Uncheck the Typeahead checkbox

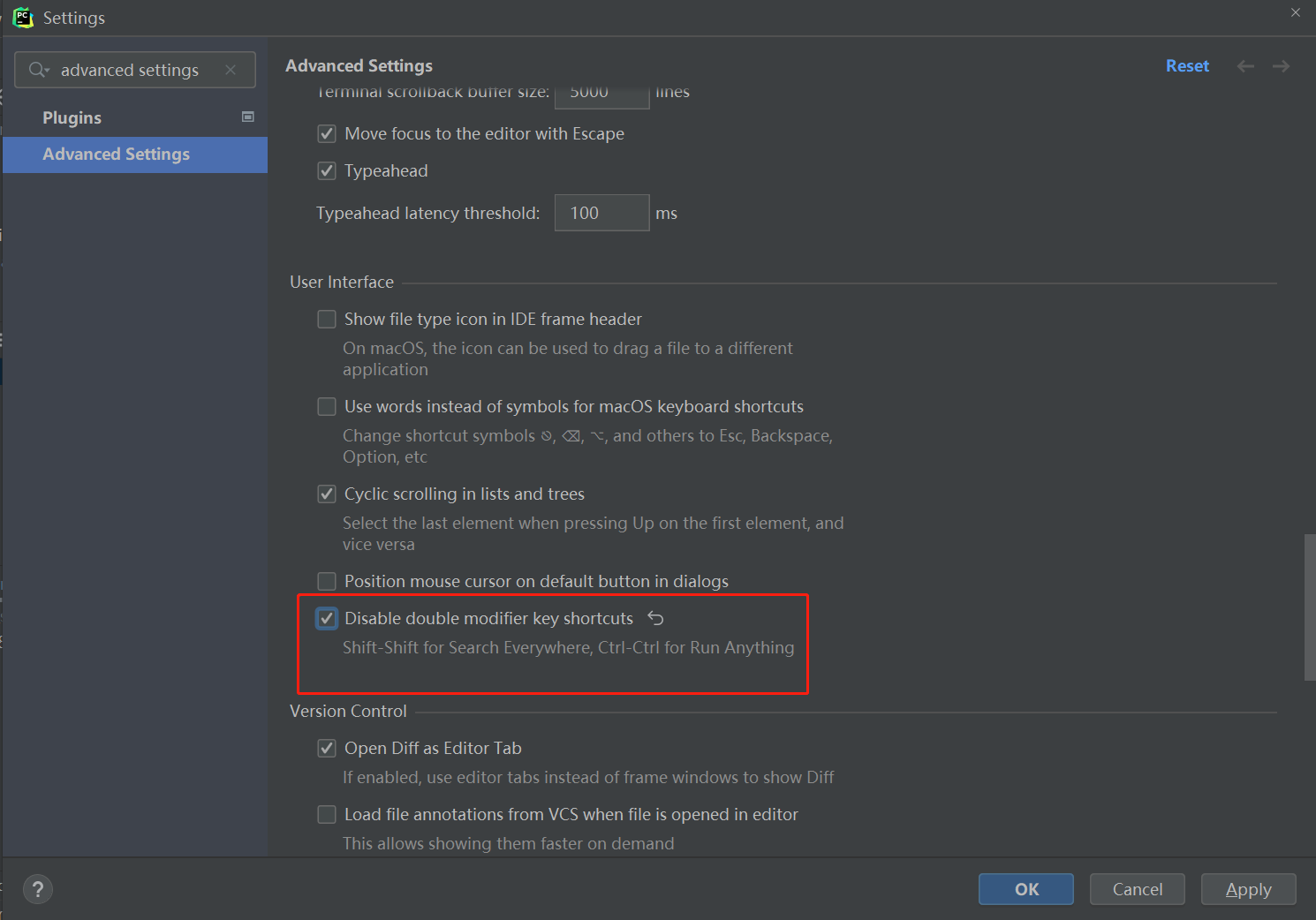click(327, 170)
